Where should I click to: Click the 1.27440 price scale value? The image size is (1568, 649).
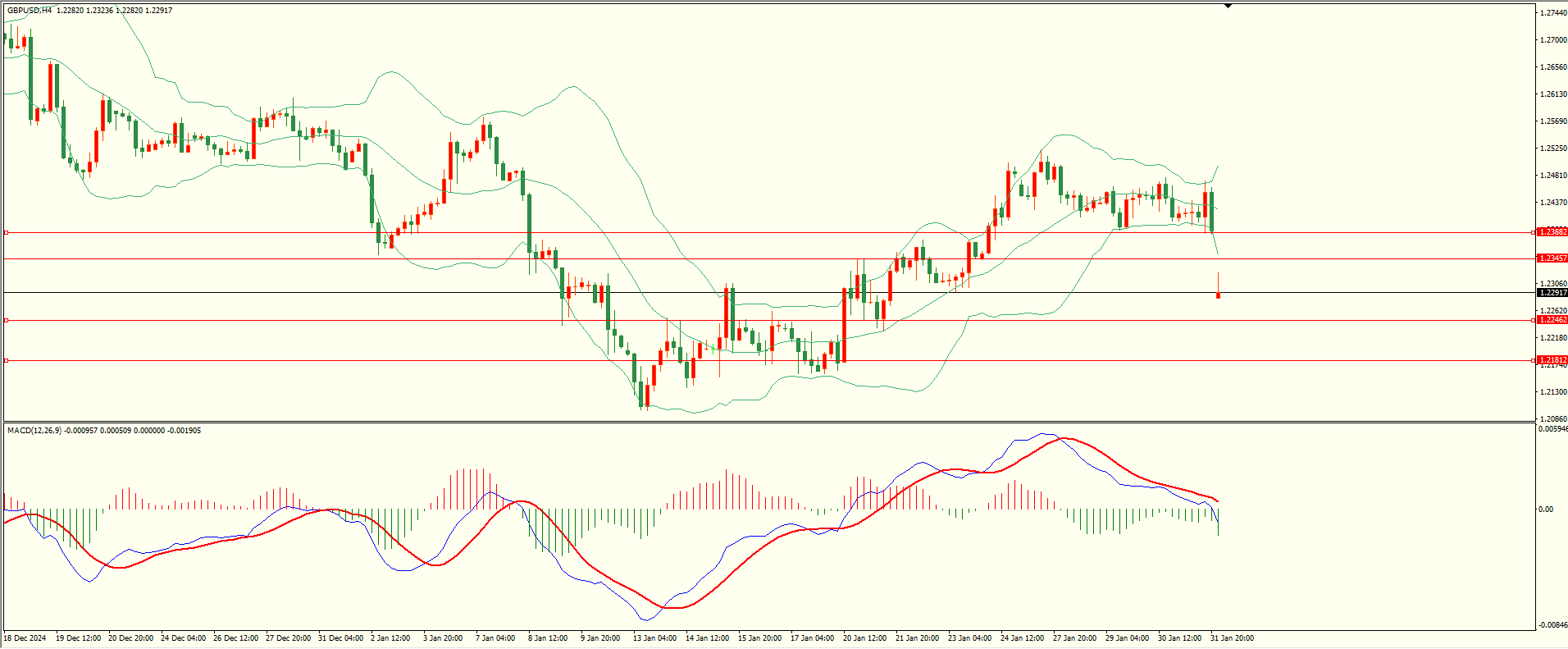pyautogui.click(x=1552, y=13)
